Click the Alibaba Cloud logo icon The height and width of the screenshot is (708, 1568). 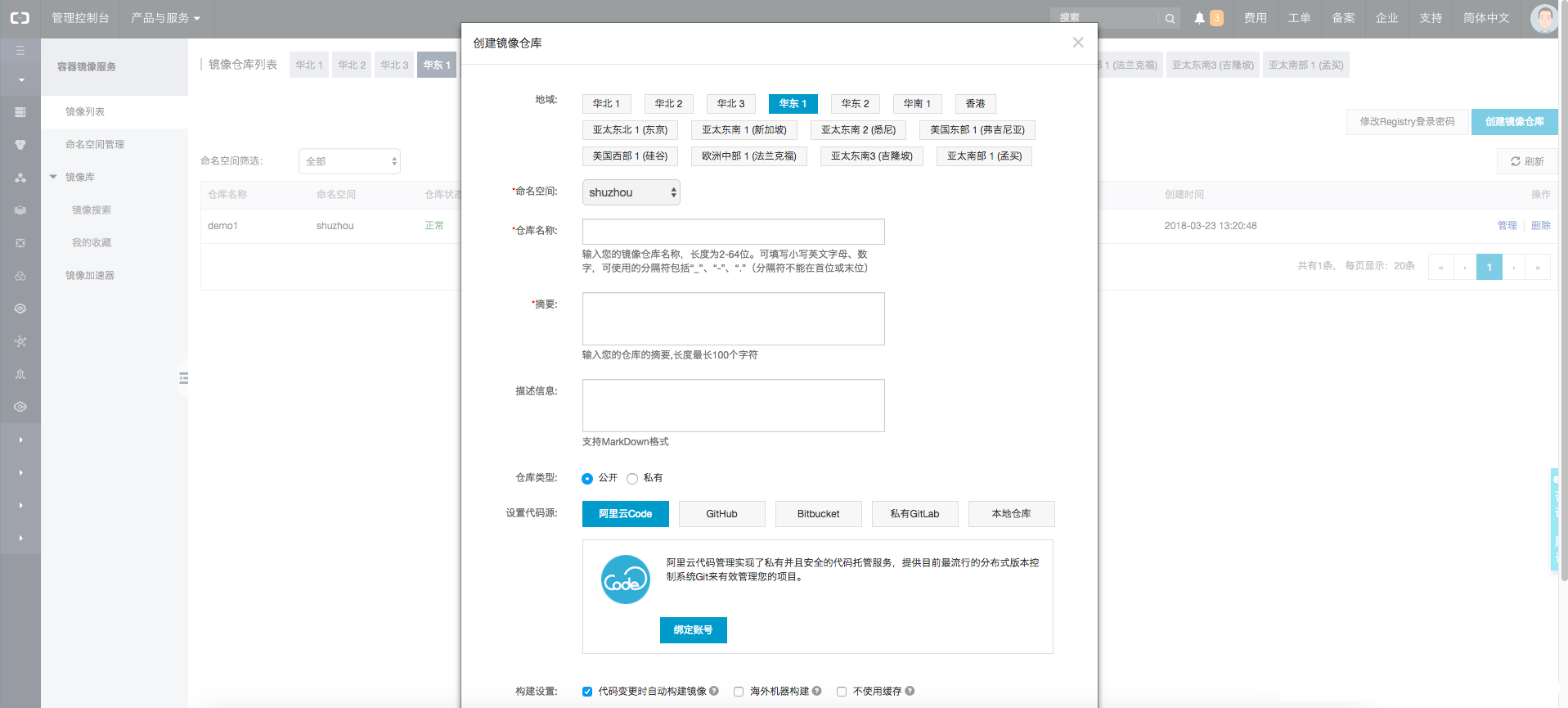(20, 18)
